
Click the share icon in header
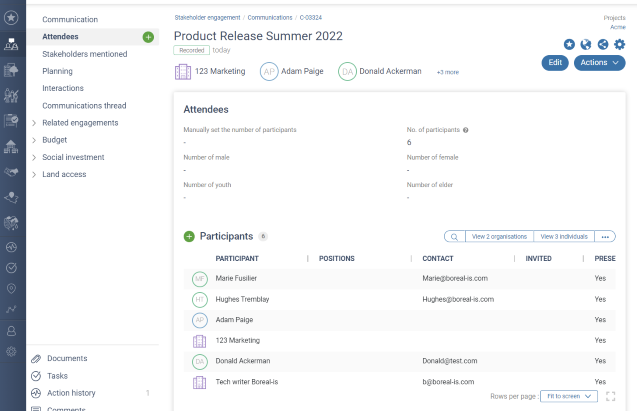(x=603, y=44)
